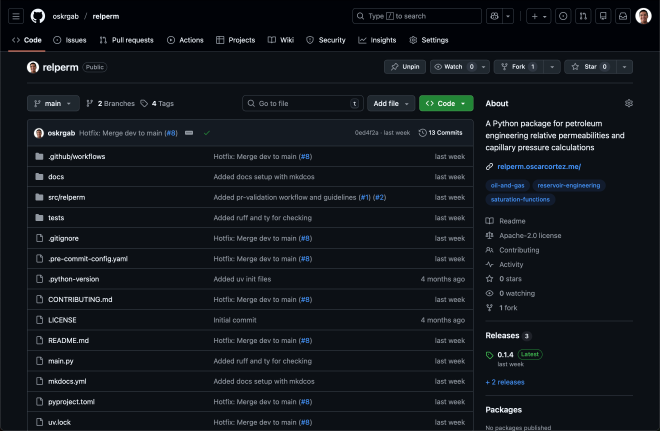View commit checks green checkmark
660x431 pixels.
point(207,133)
